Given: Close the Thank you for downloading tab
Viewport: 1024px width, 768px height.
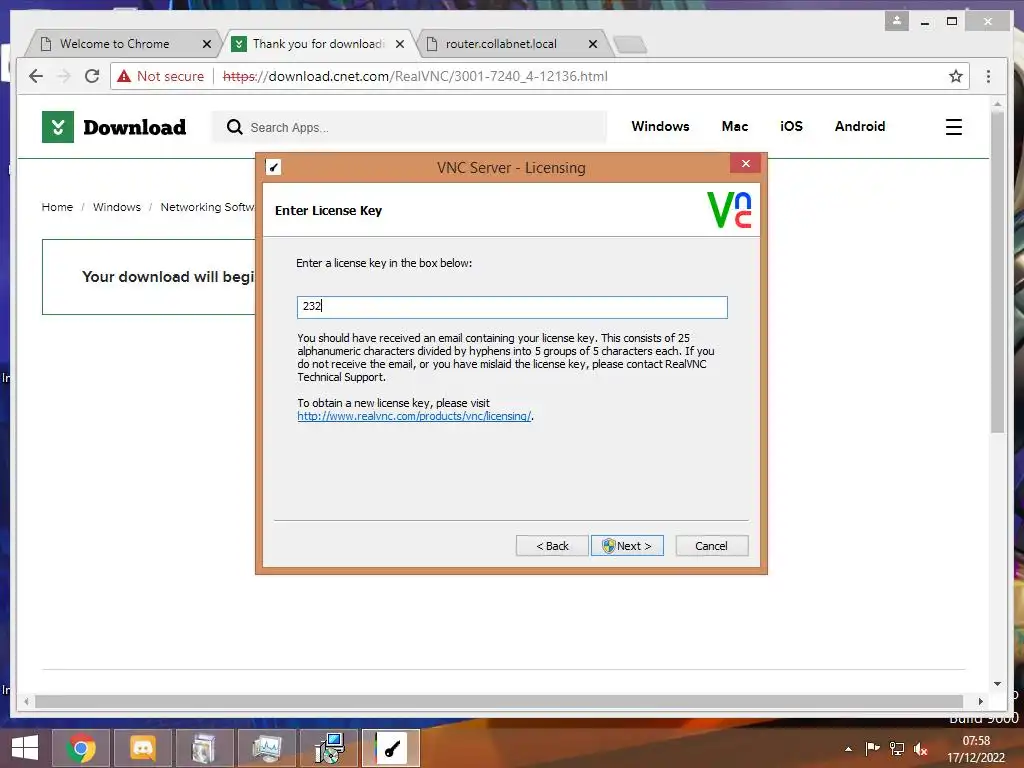Looking at the screenshot, I should click(x=400, y=44).
